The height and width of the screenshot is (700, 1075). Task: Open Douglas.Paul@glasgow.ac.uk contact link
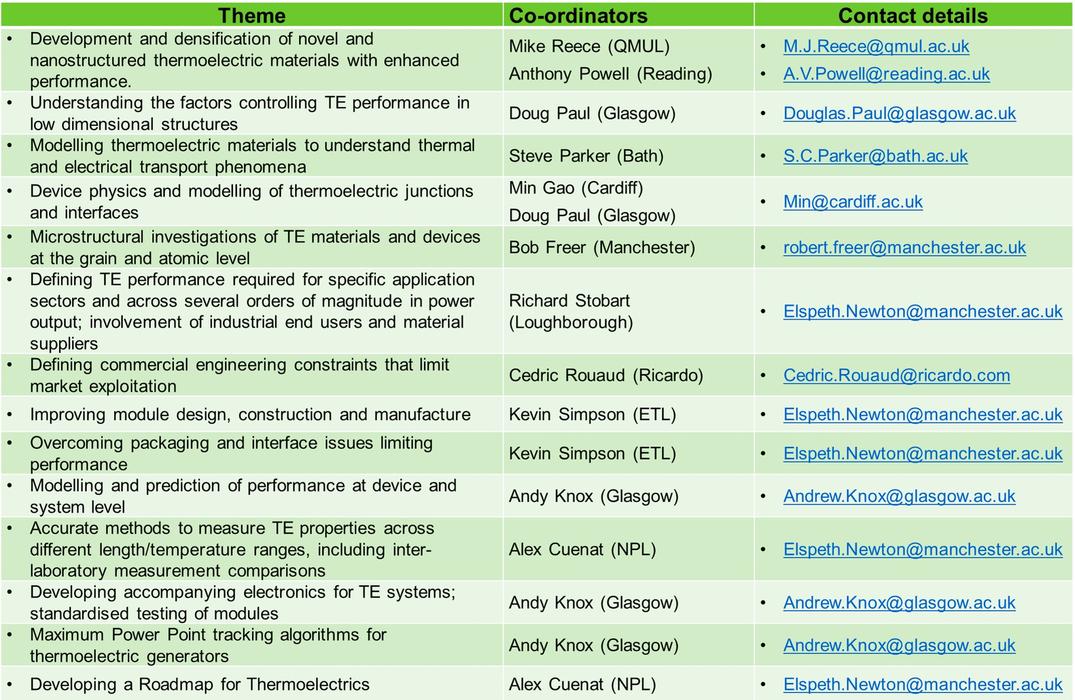(899, 113)
